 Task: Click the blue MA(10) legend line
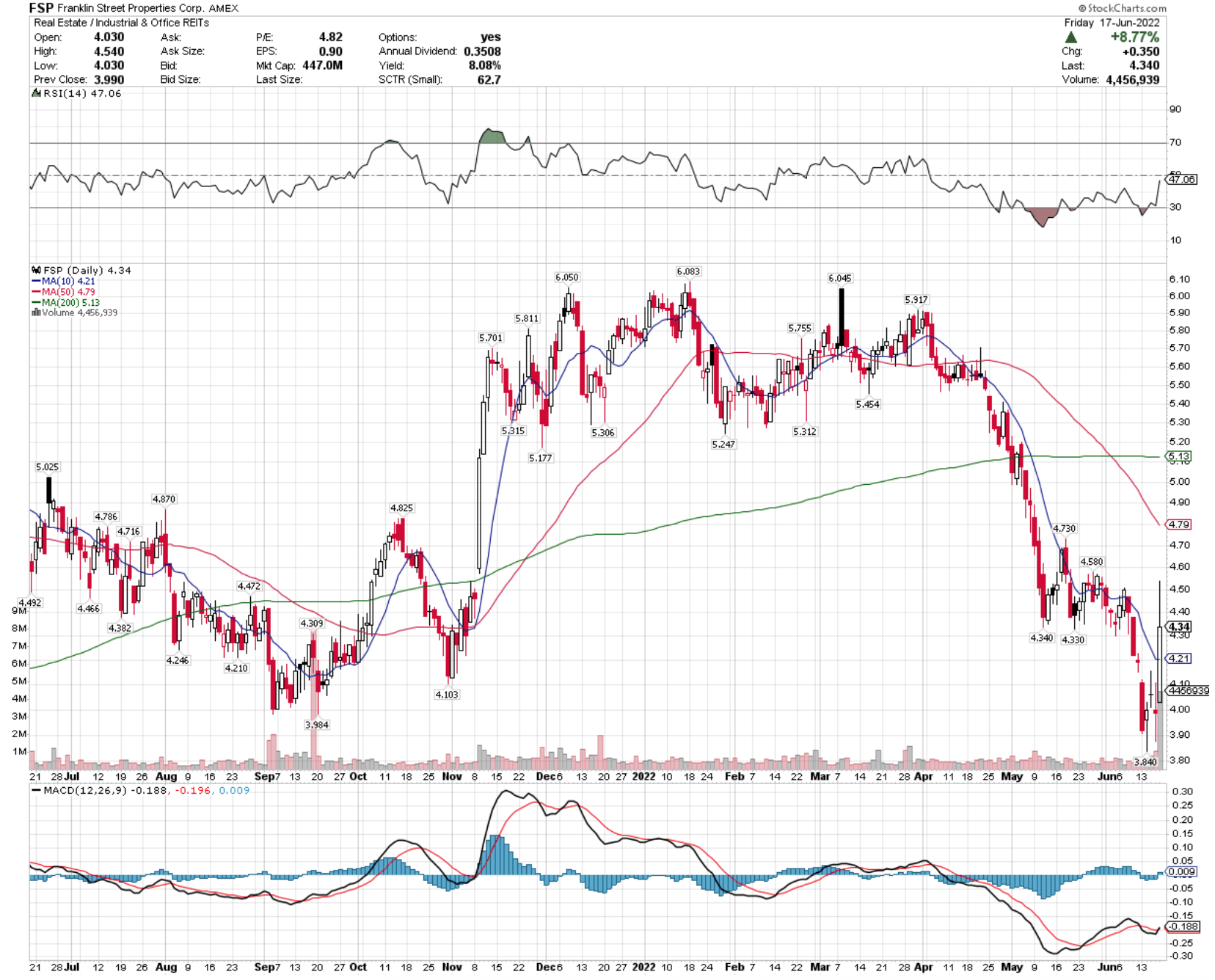[x=36, y=282]
